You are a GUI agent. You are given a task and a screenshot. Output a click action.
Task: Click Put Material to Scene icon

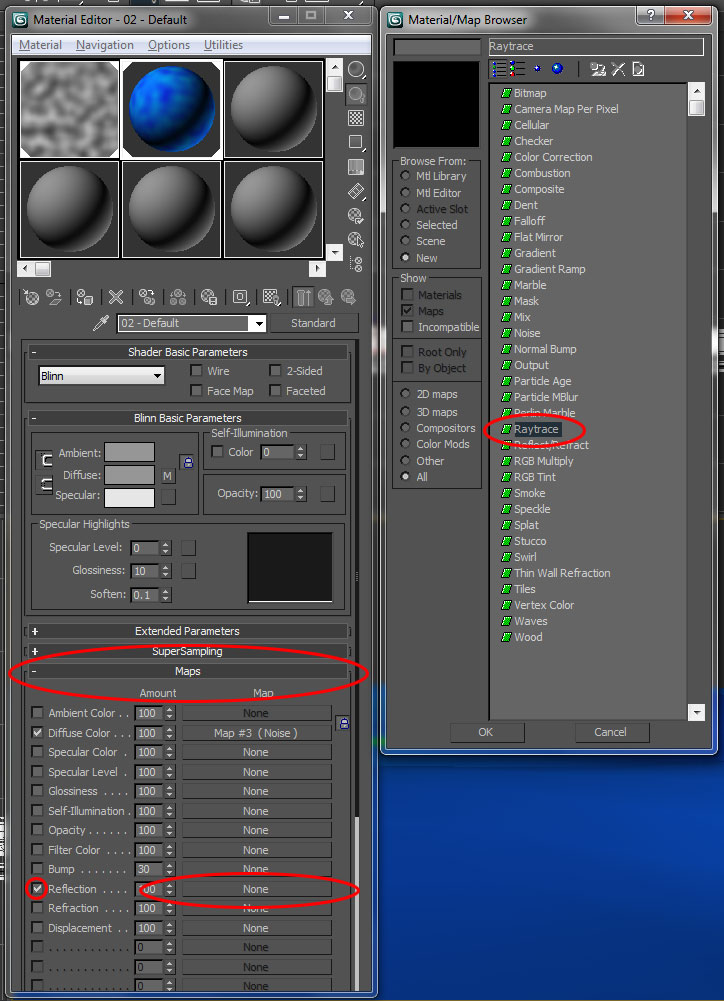[54, 297]
